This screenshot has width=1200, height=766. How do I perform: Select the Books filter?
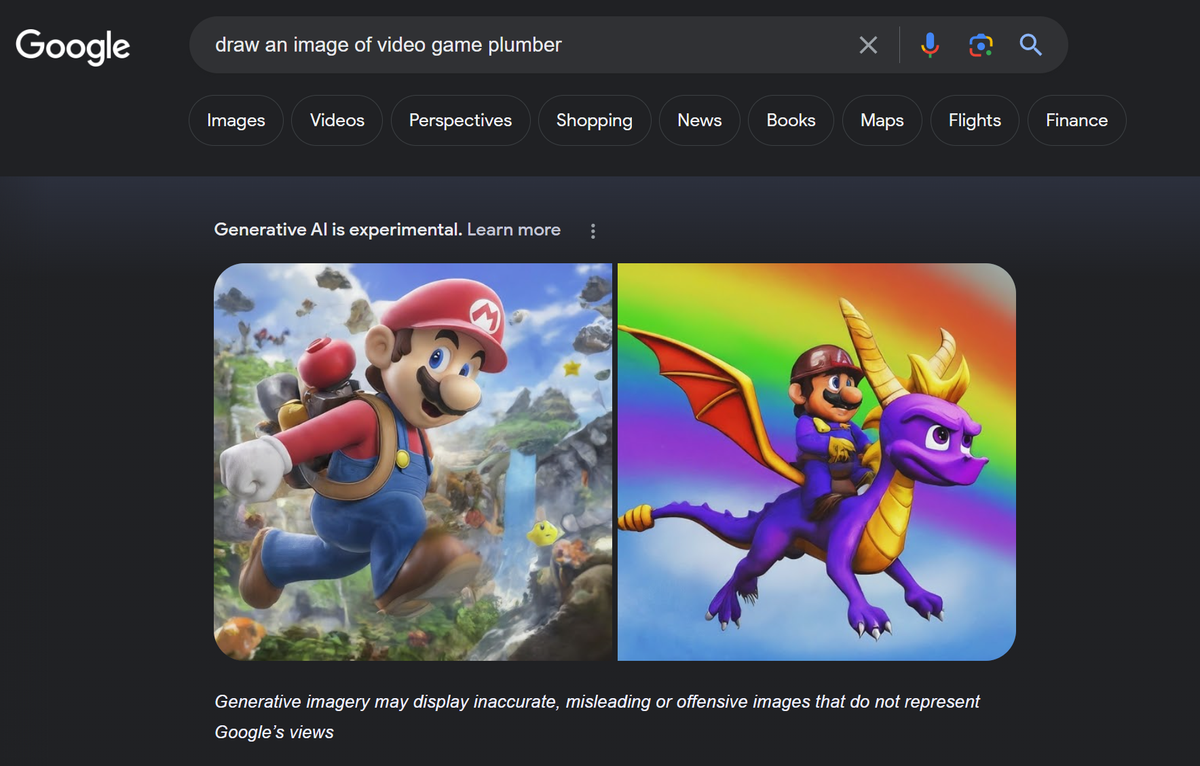pyautogui.click(x=791, y=120)
